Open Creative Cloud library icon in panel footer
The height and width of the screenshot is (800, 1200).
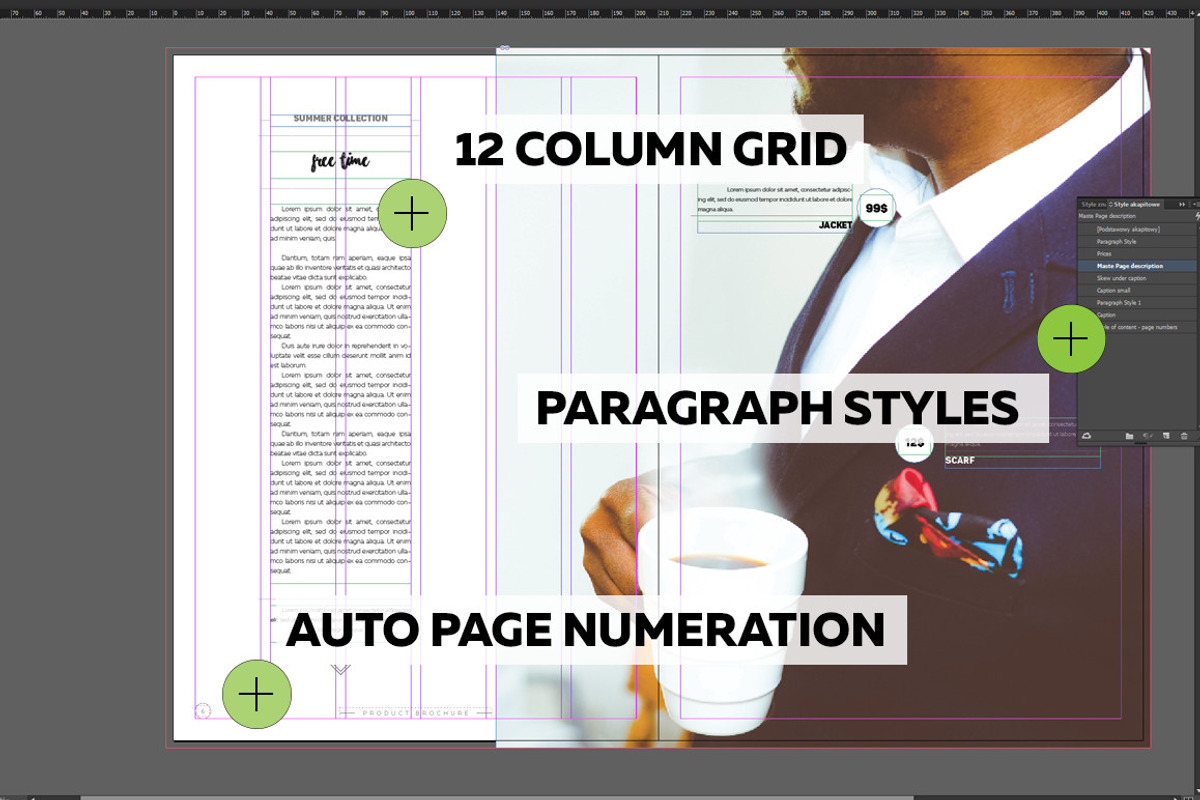[1086, 436]
